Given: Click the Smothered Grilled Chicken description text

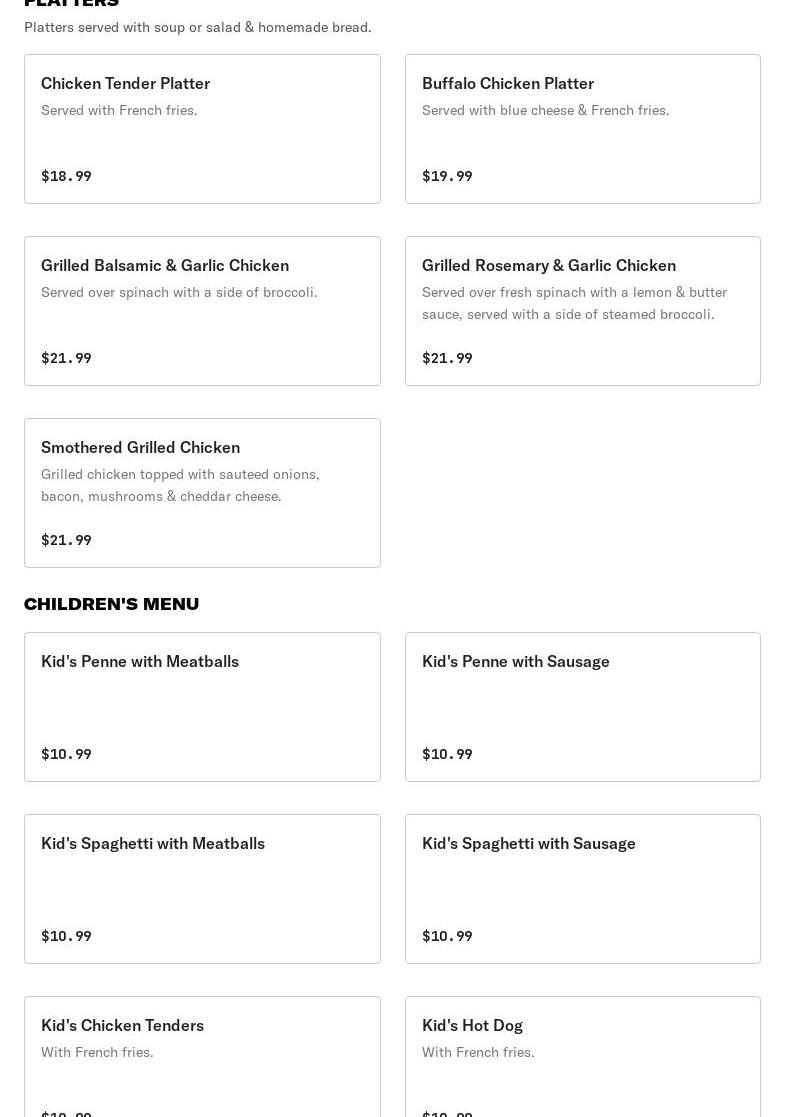Looking at the screenshot, I should pos(180,485).
